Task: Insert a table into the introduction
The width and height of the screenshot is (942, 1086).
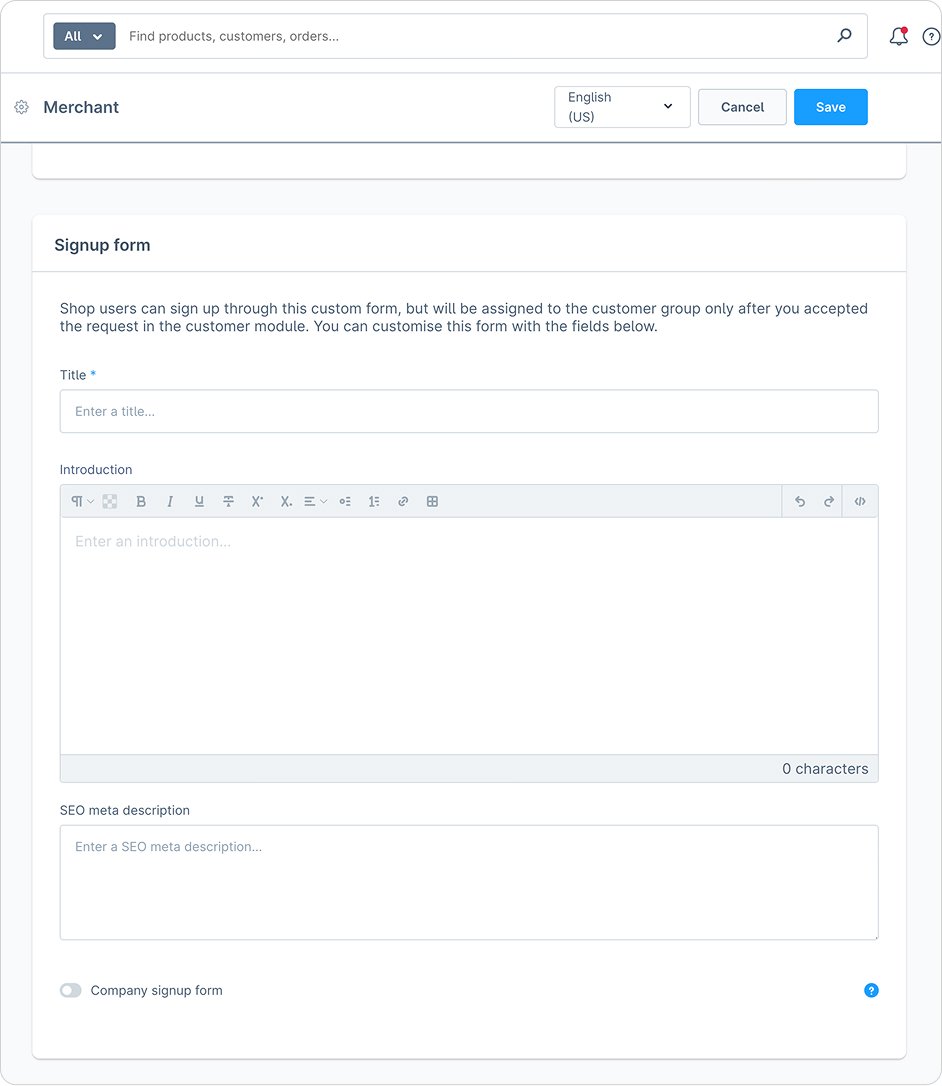Action: [432, 502]
